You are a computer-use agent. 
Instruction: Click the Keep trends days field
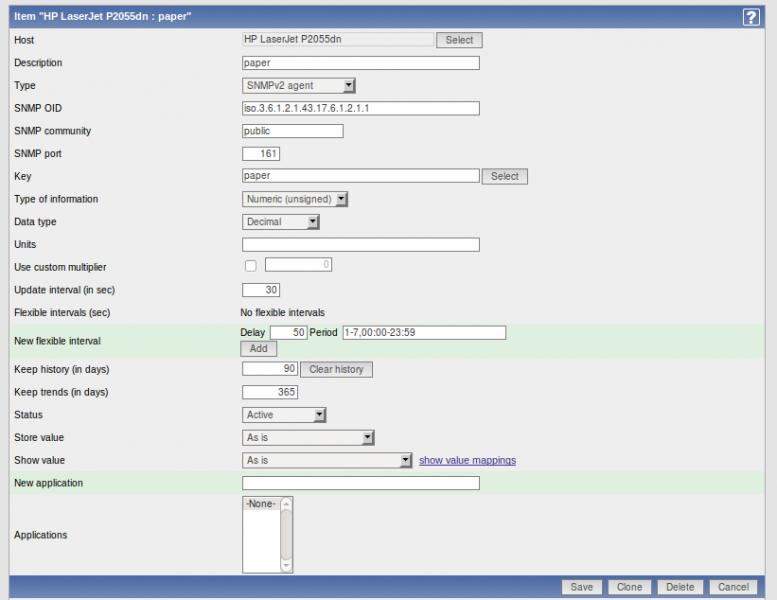point(270,392)
